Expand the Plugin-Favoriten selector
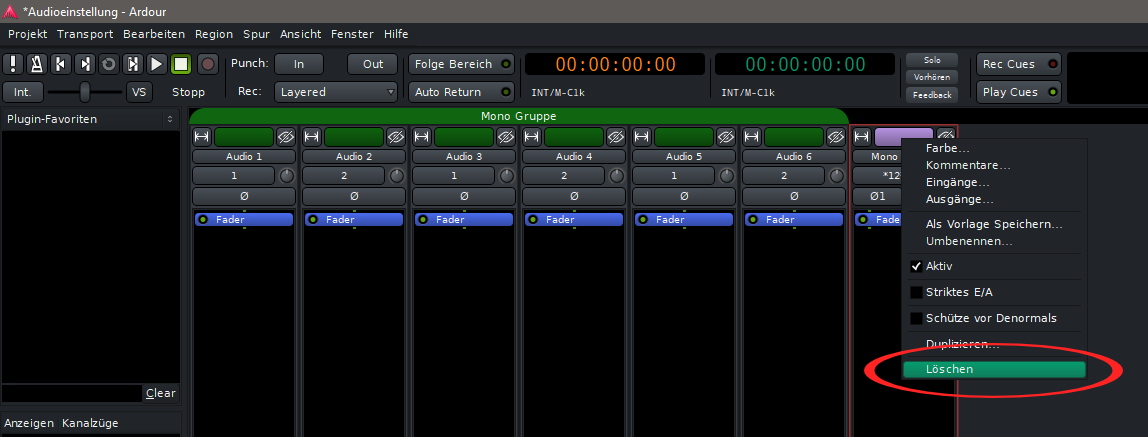The height and width of the screenshot is (437, 1148). coord(170,119)
